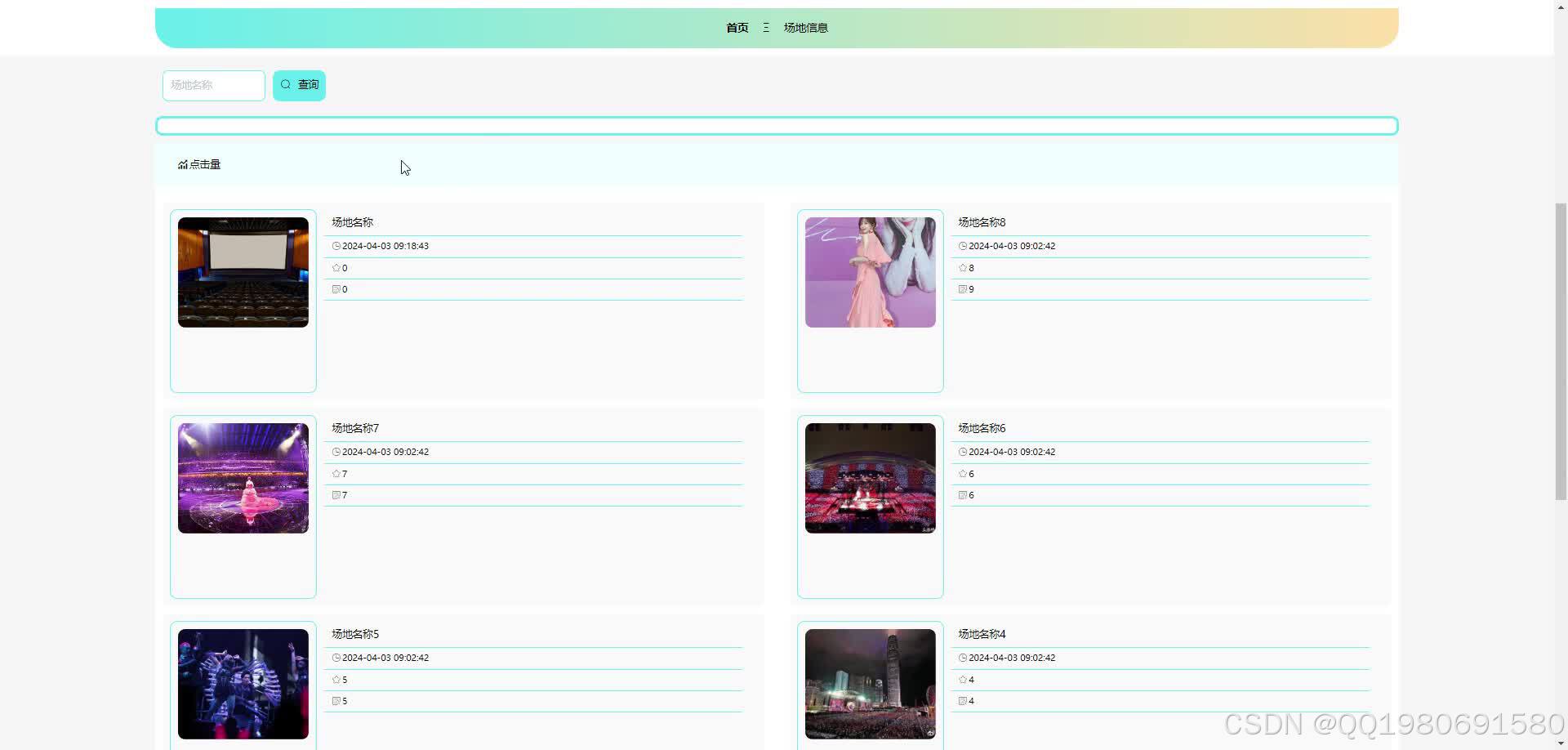Click the comment icon in the 场地名称4 card
The height and width of the screenshot is (750, 1568).
[x=963, y=701]
